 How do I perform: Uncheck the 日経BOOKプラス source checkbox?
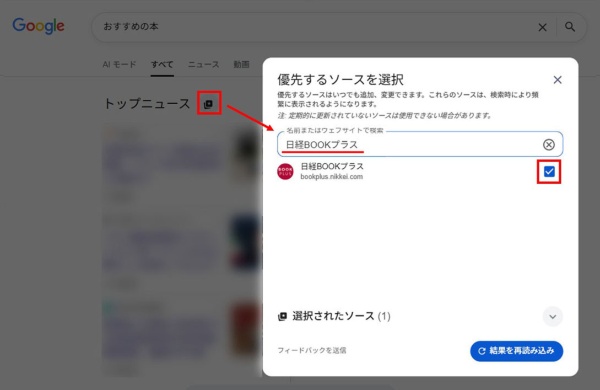[549, 171]
